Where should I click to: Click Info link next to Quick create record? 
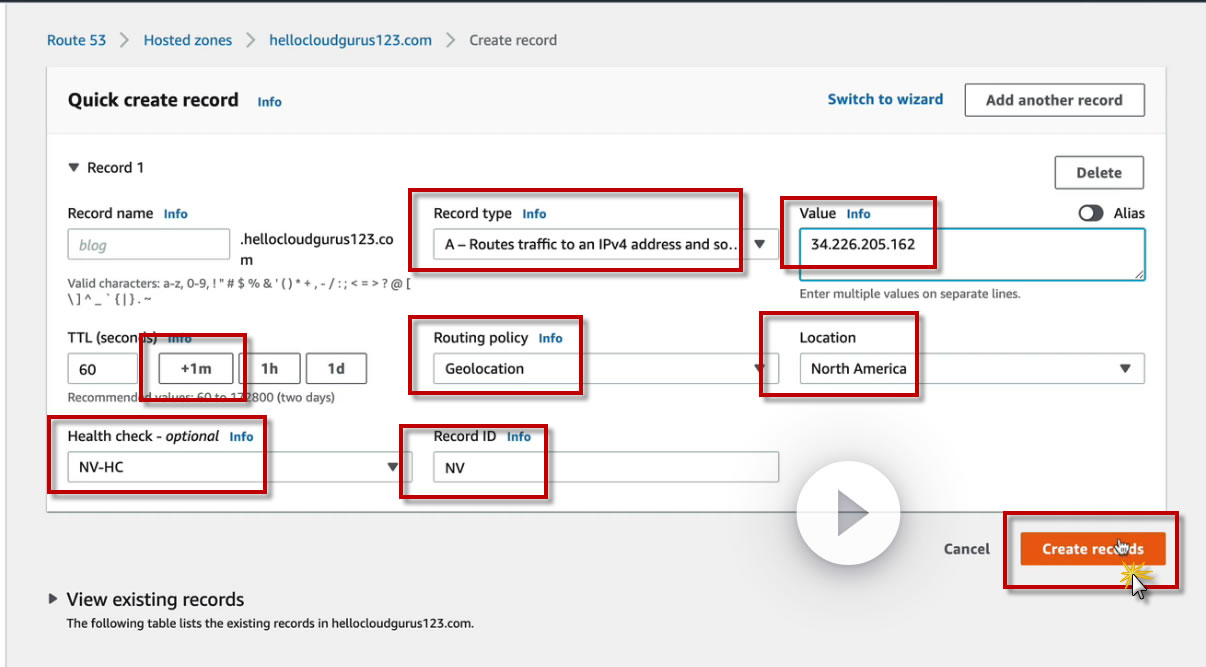270,102
